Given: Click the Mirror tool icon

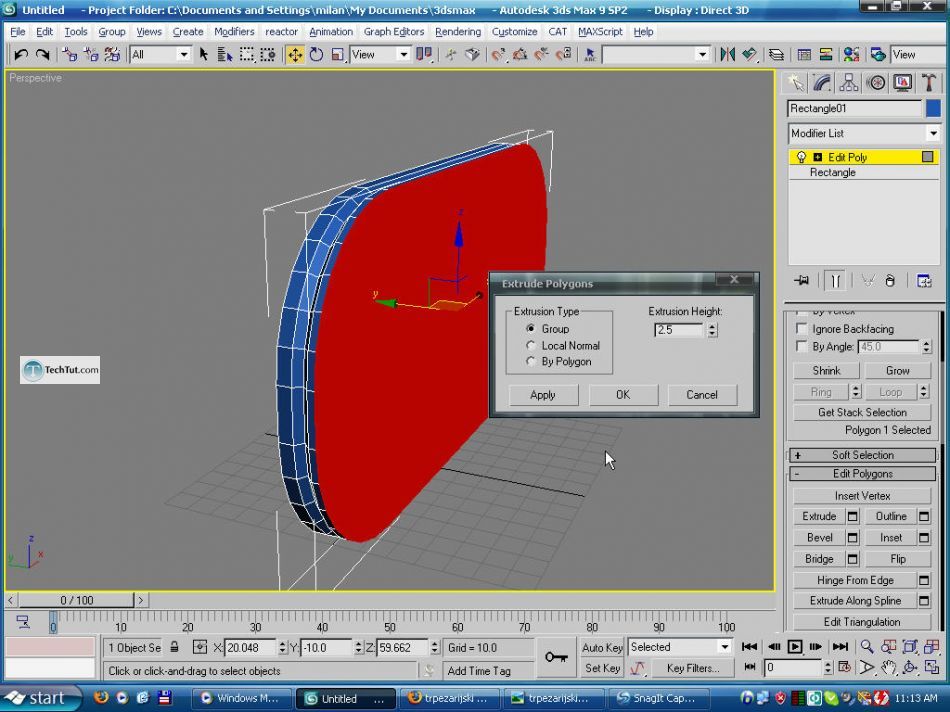Looking at the screenshot, I should point(727,55).
